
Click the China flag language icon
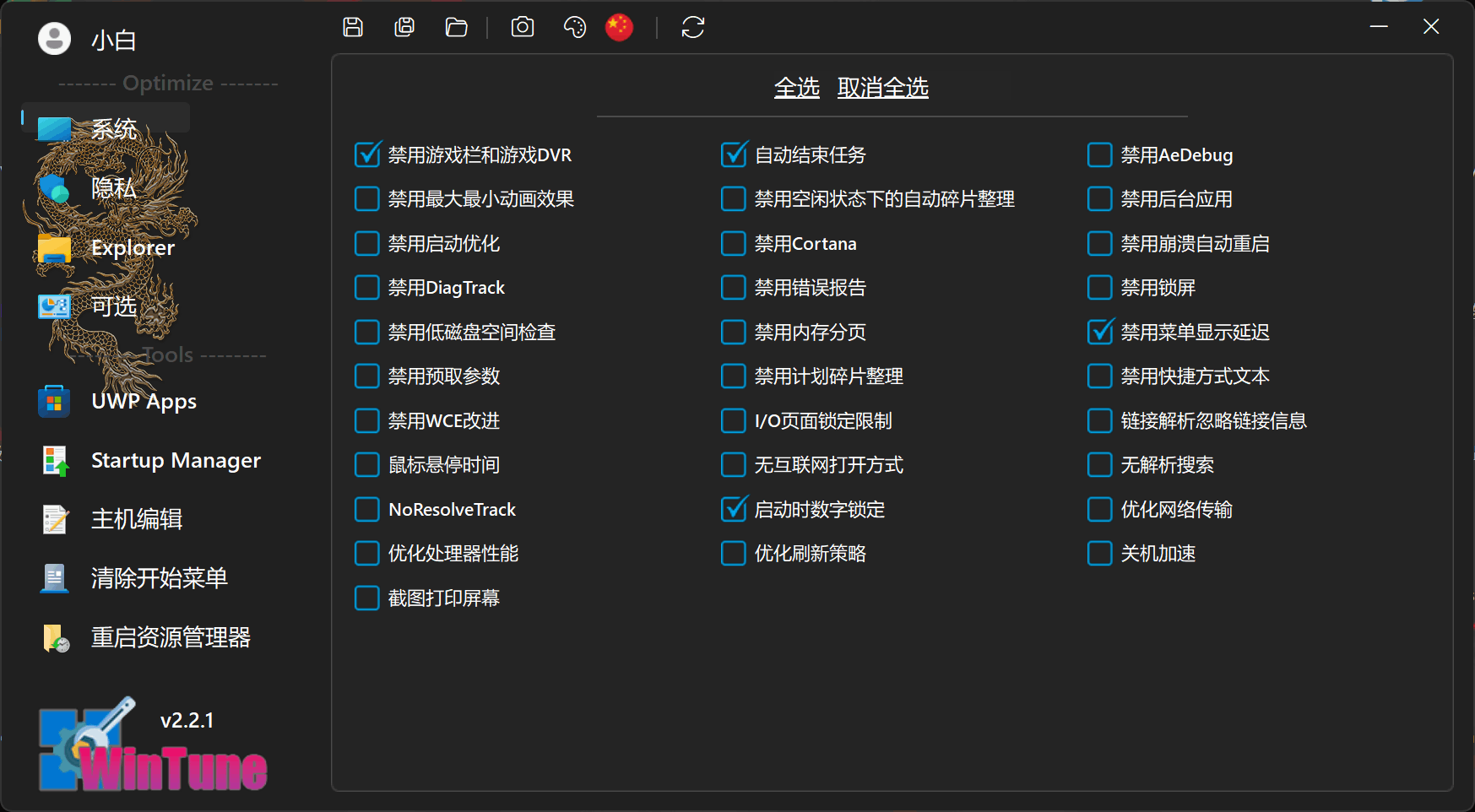click(x=619, y=27)
